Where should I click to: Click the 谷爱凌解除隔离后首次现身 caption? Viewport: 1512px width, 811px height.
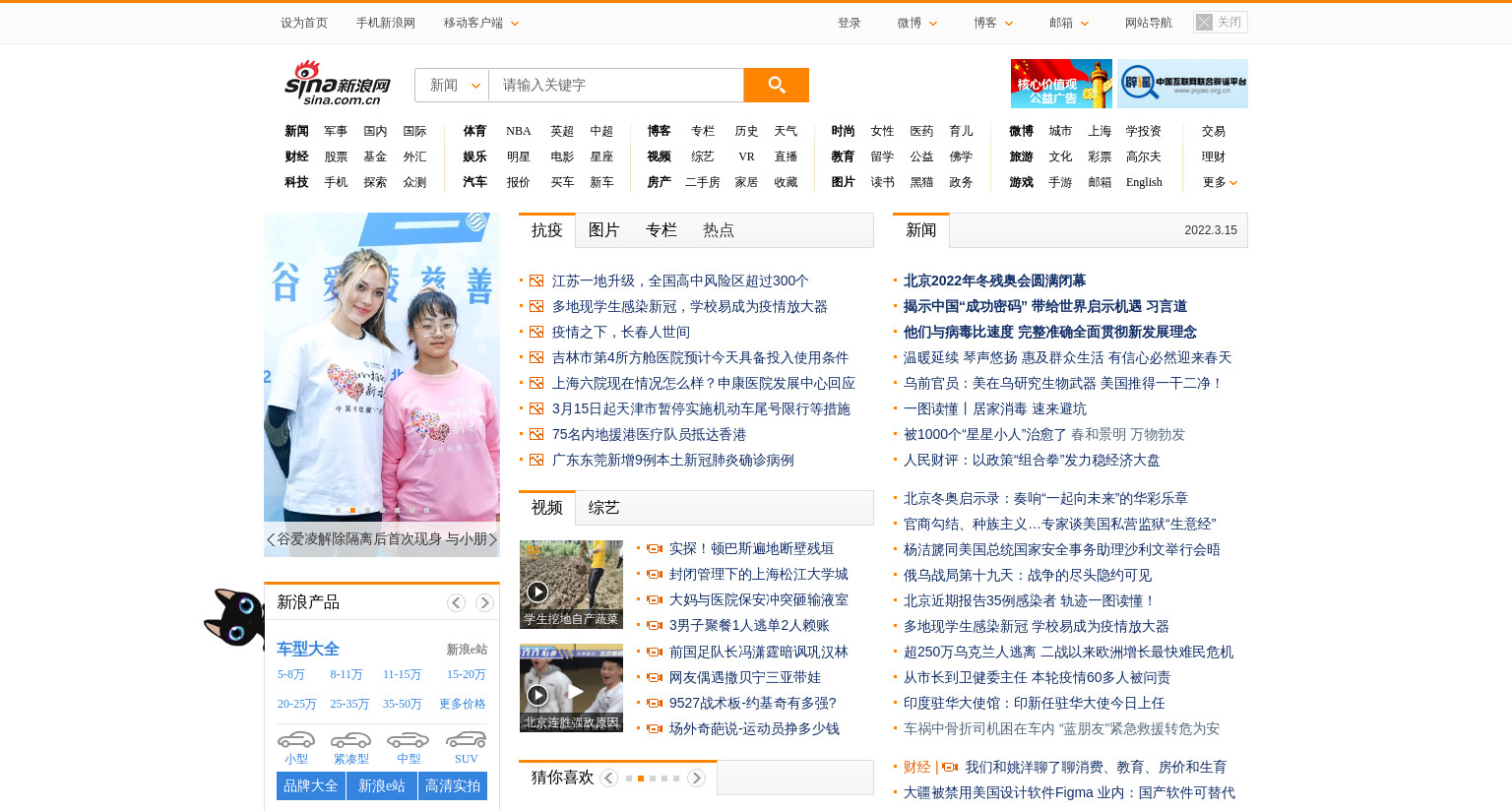pos(382,539)
